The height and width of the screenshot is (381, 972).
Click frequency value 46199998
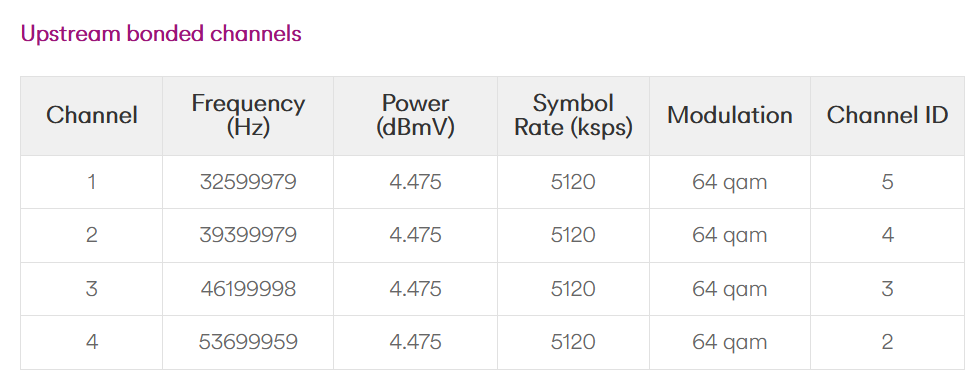248,289
